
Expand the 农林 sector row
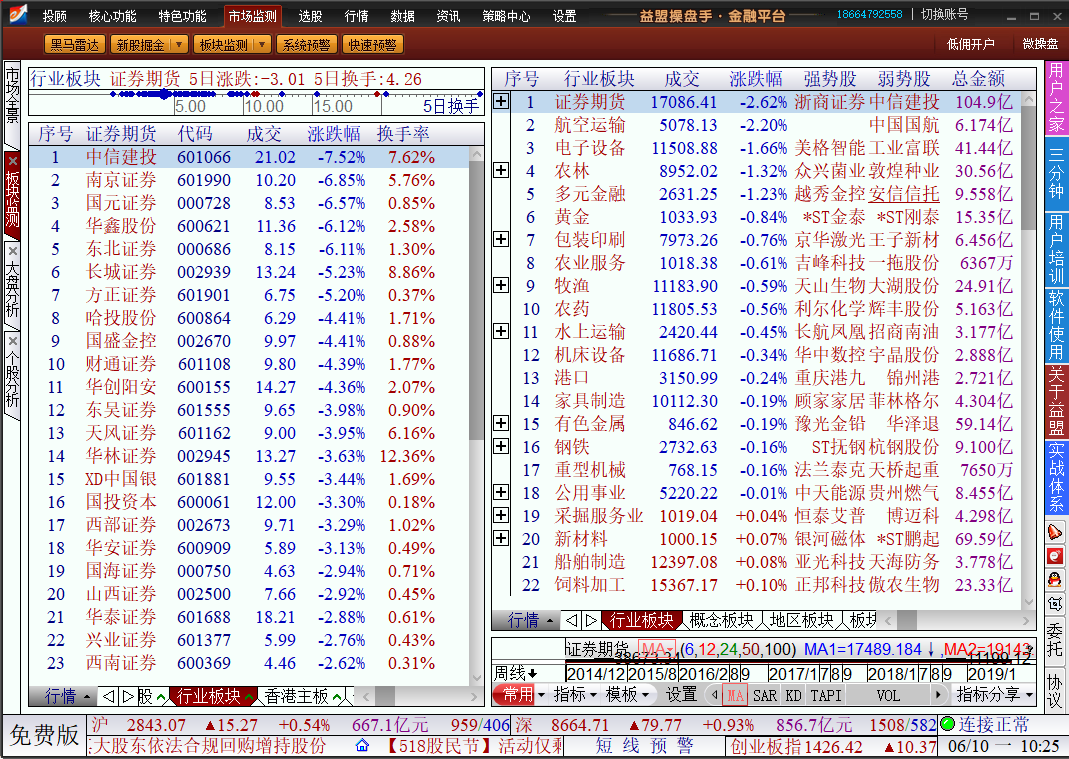pyautogui.click(x=501, y=170)
